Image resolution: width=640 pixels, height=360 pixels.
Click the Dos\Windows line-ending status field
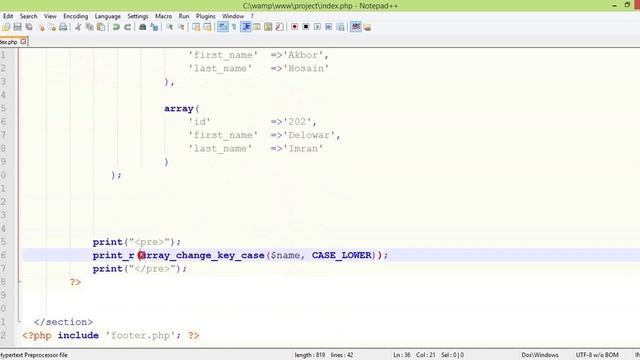click(x=540, y=355)
